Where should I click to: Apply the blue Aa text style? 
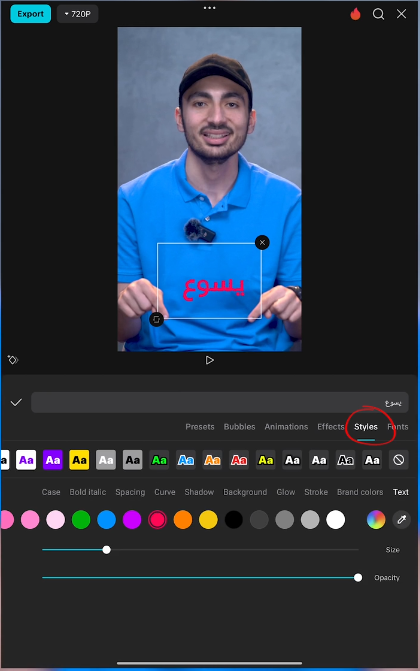186,460
